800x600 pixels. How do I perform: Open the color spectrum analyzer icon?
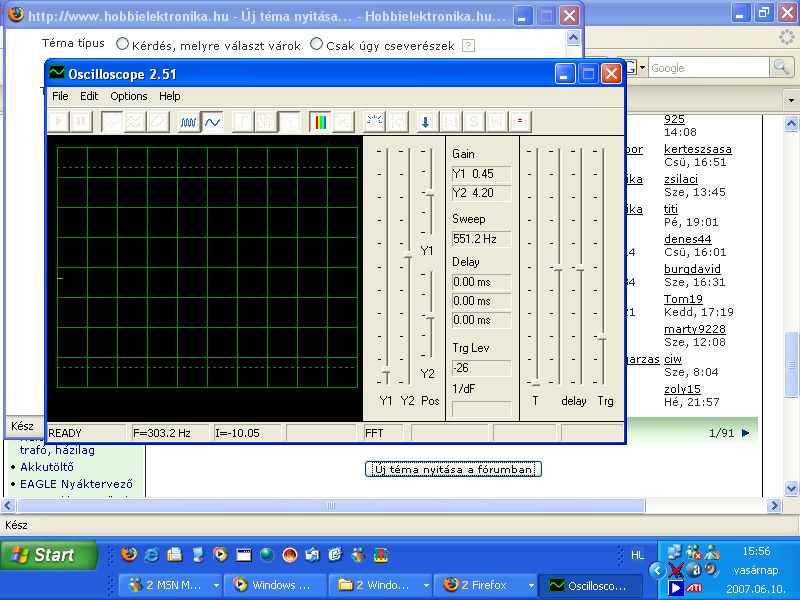point(320,121)
